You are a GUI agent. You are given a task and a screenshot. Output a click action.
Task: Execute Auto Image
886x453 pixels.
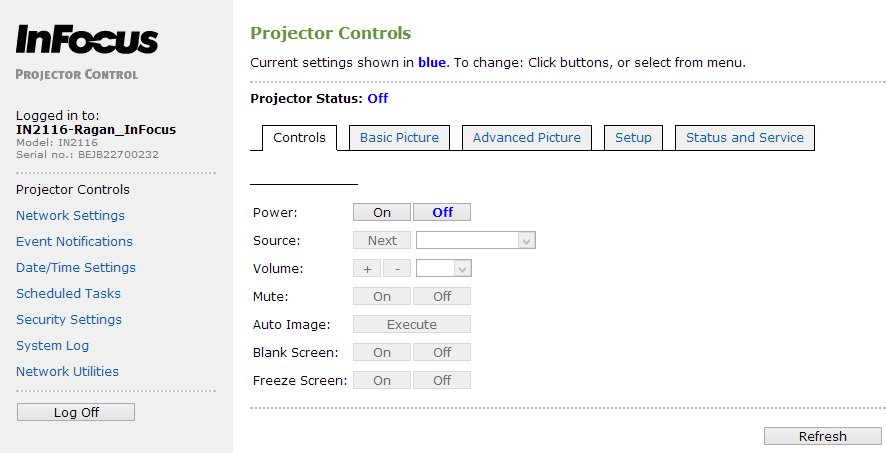coord(412,324)
